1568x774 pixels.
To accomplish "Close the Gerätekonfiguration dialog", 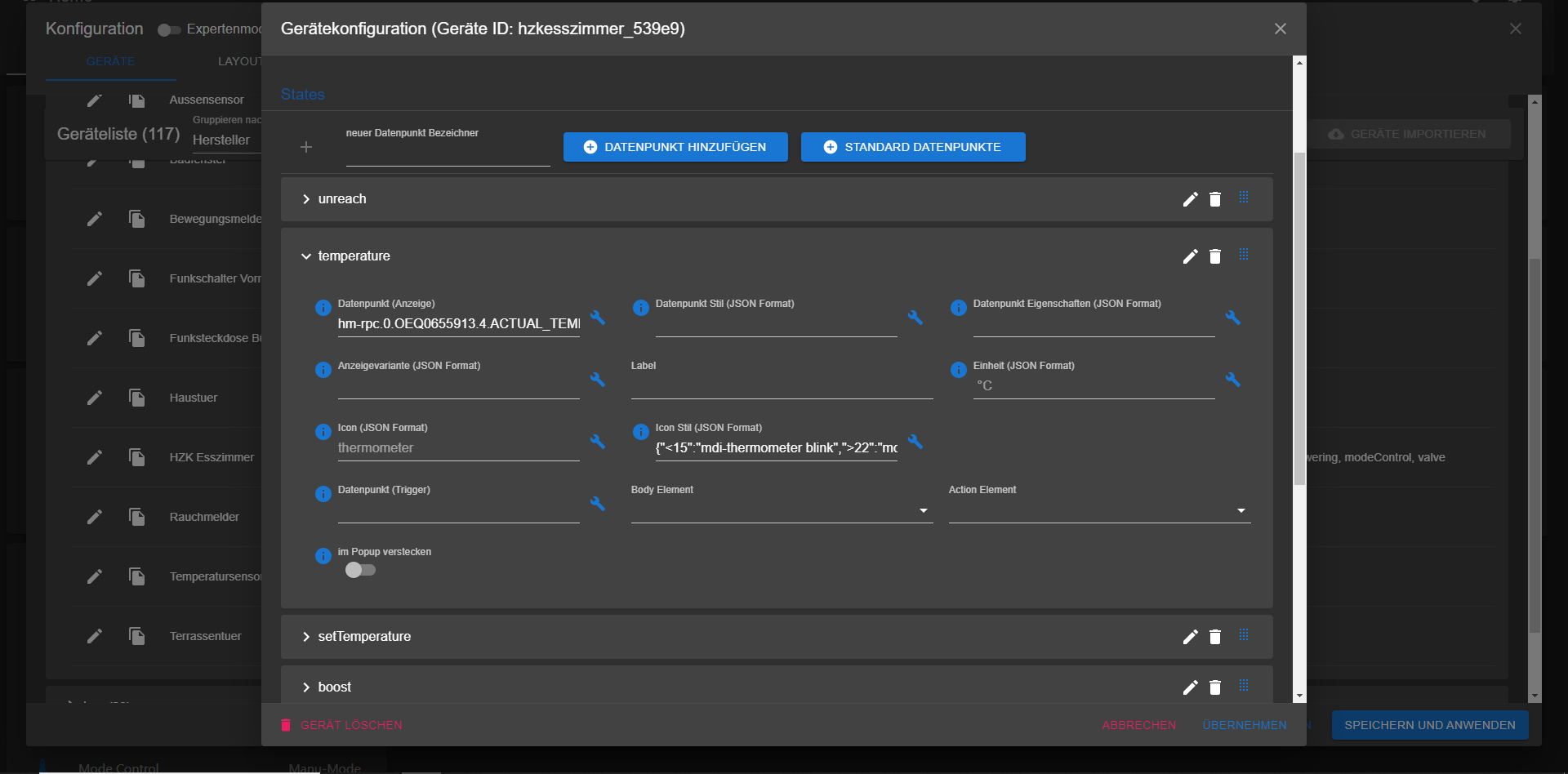I will [1280, 29].
